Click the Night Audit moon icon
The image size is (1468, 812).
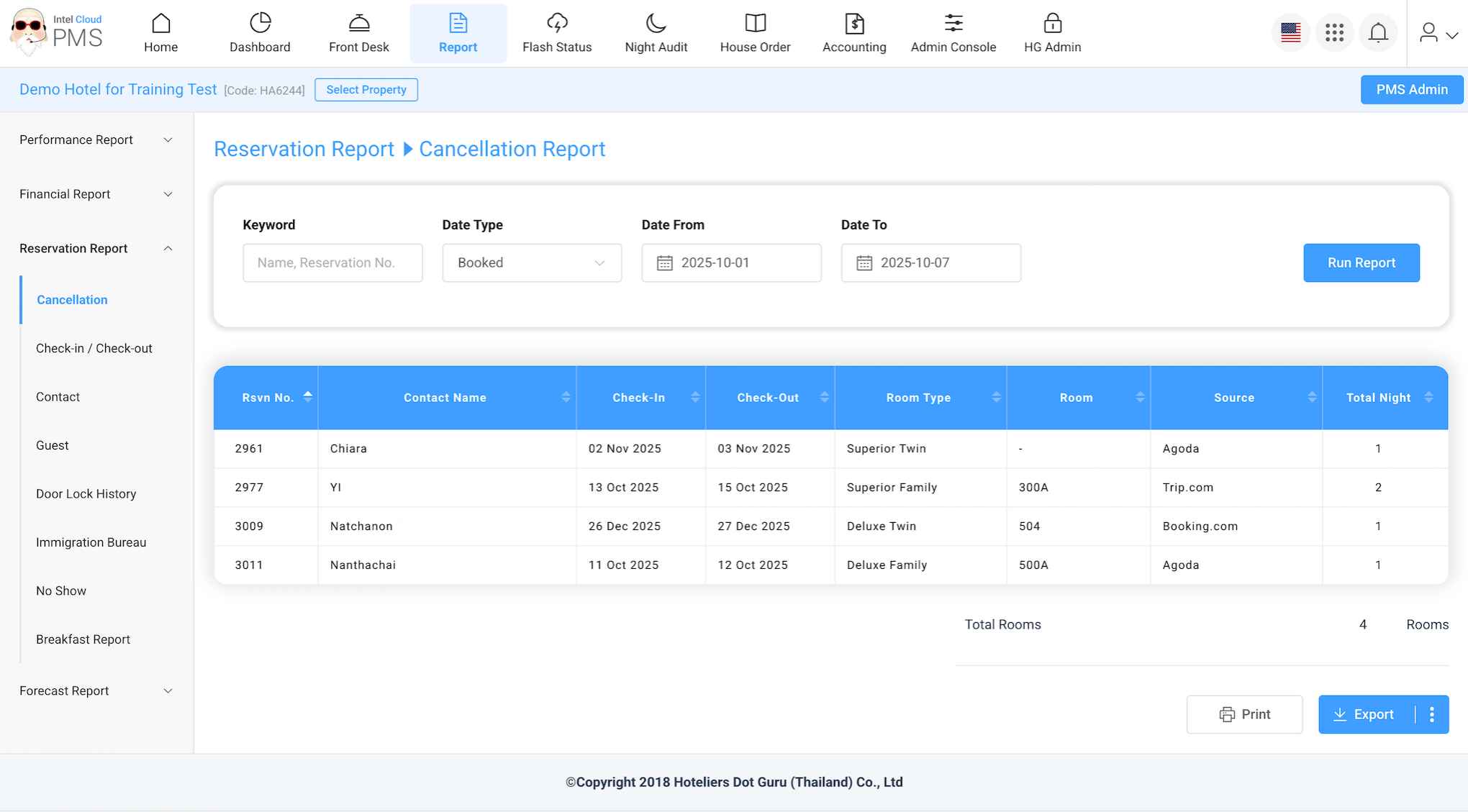pos(656,24)
